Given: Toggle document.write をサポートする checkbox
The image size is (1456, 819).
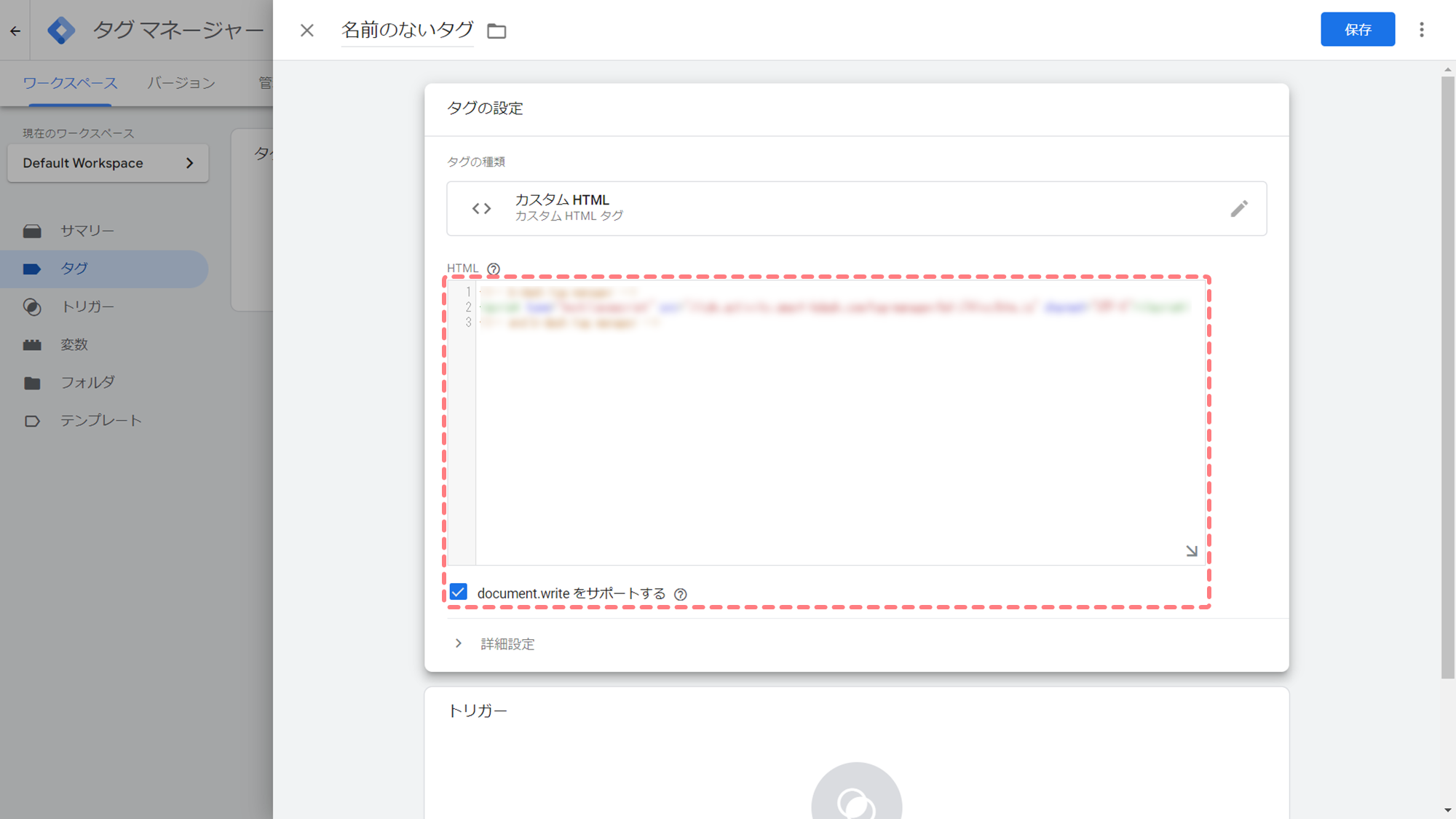Looking at the screenshot, I should tap(458, 592).
